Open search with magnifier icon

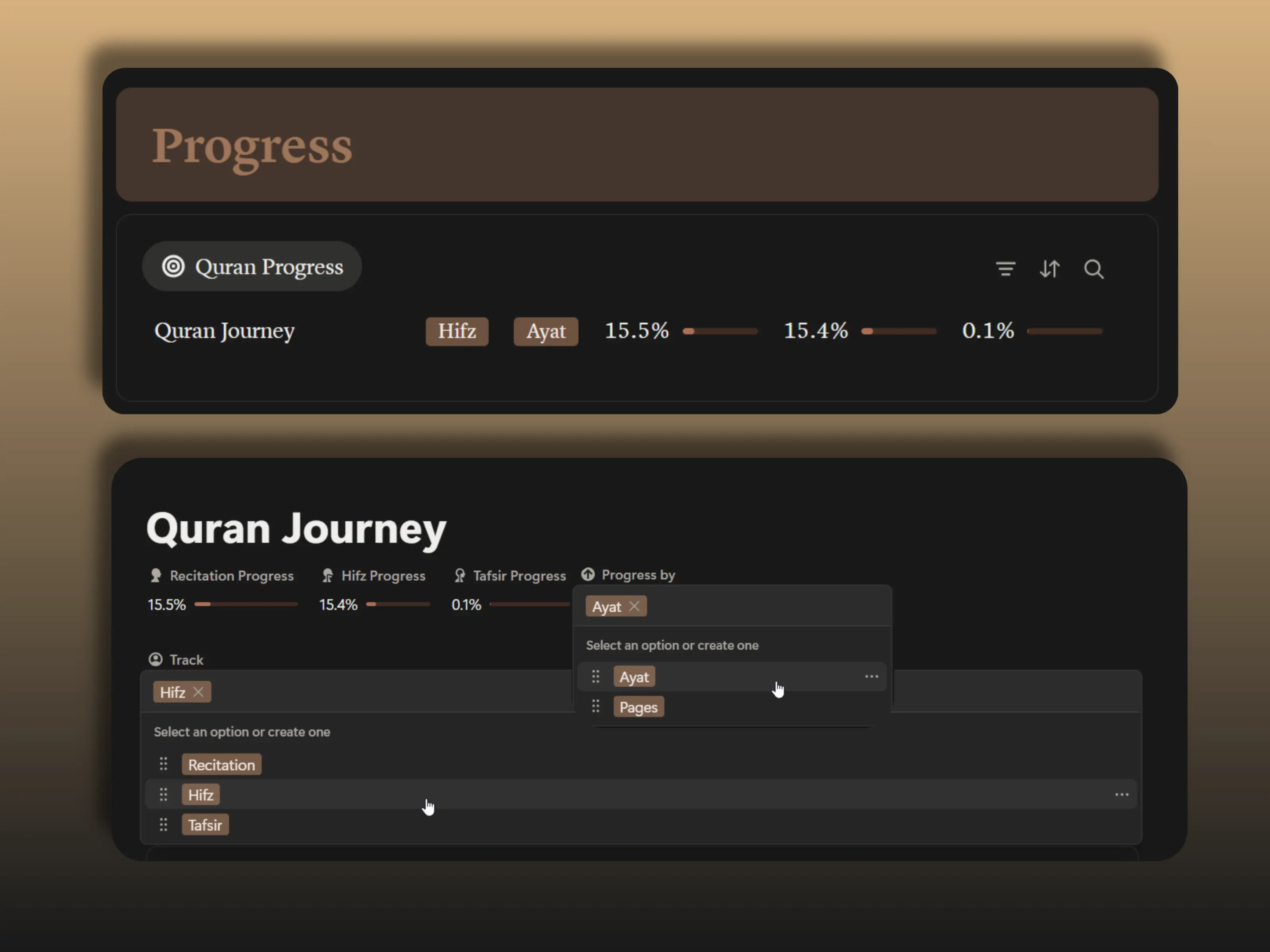pyautogui.click(x=1093, y=269)
